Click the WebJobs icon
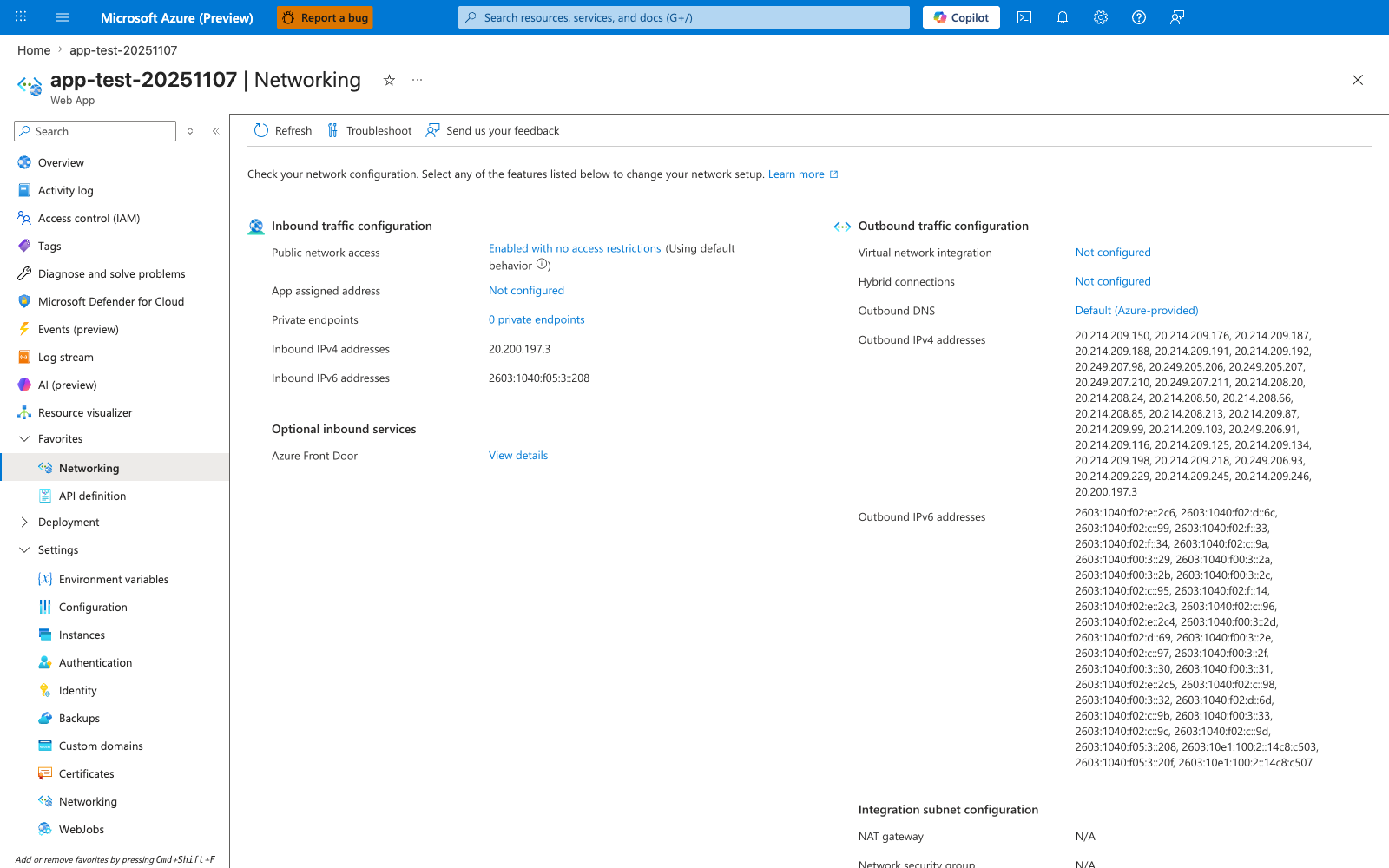Screen dimensions: 1389x868 click(45, 829)
